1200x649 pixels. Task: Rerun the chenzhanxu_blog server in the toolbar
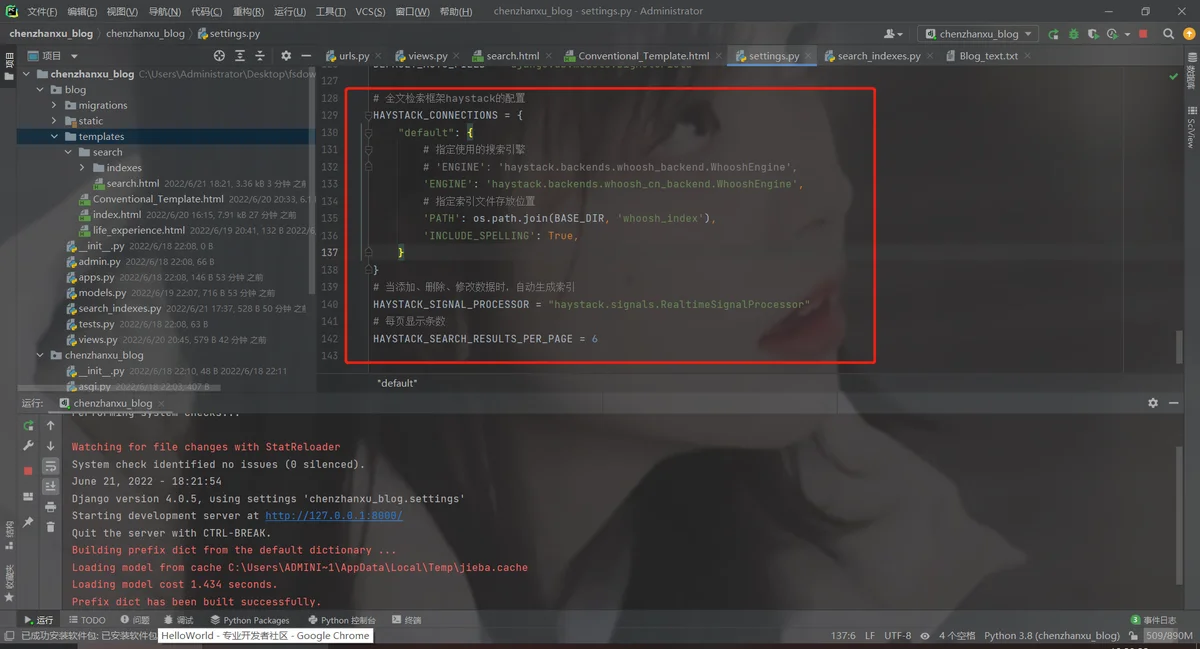[x=1054, y=33]
